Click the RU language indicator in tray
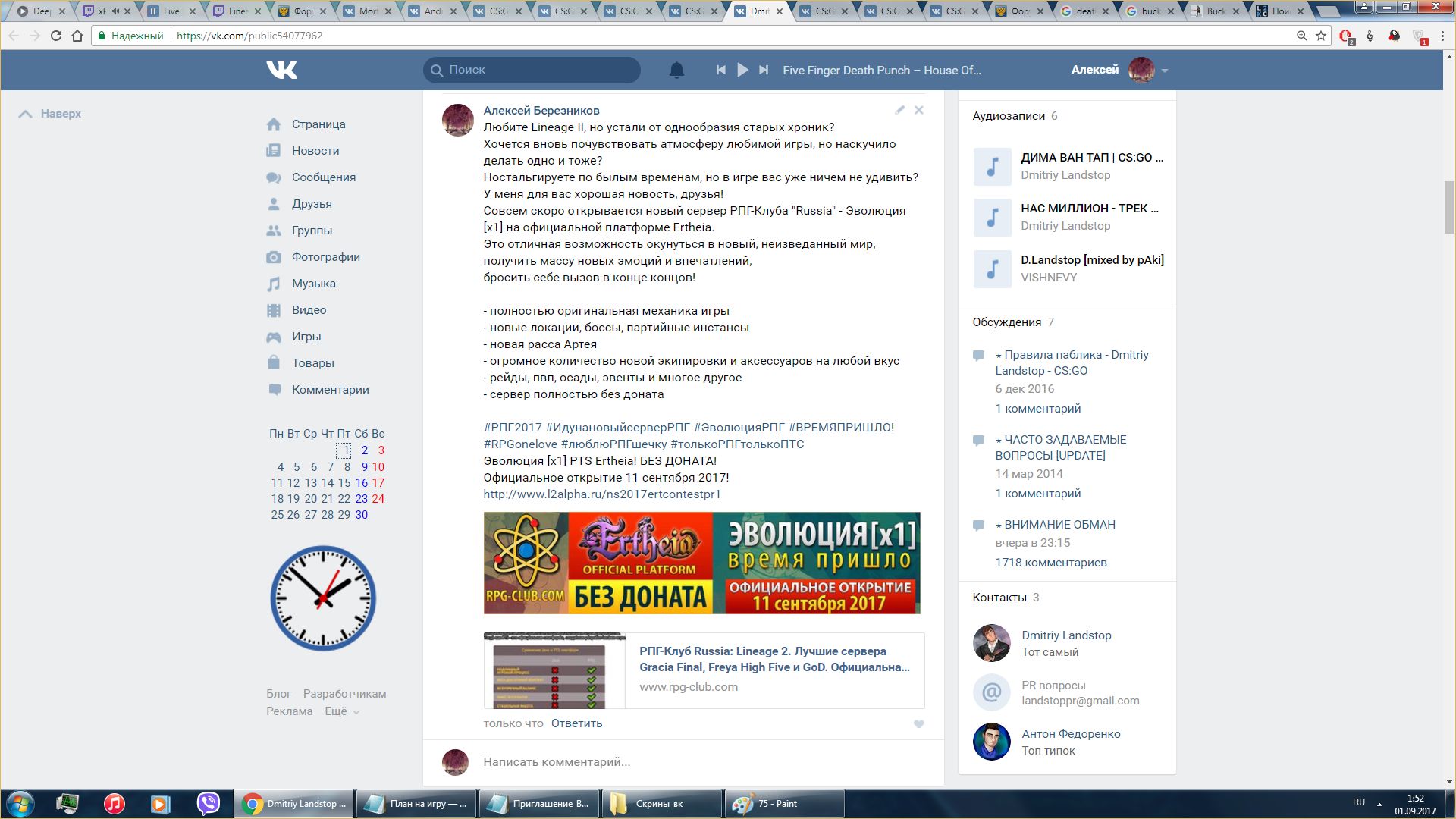The height and width of the screenshot is (819, 1456). [1359, 802]
